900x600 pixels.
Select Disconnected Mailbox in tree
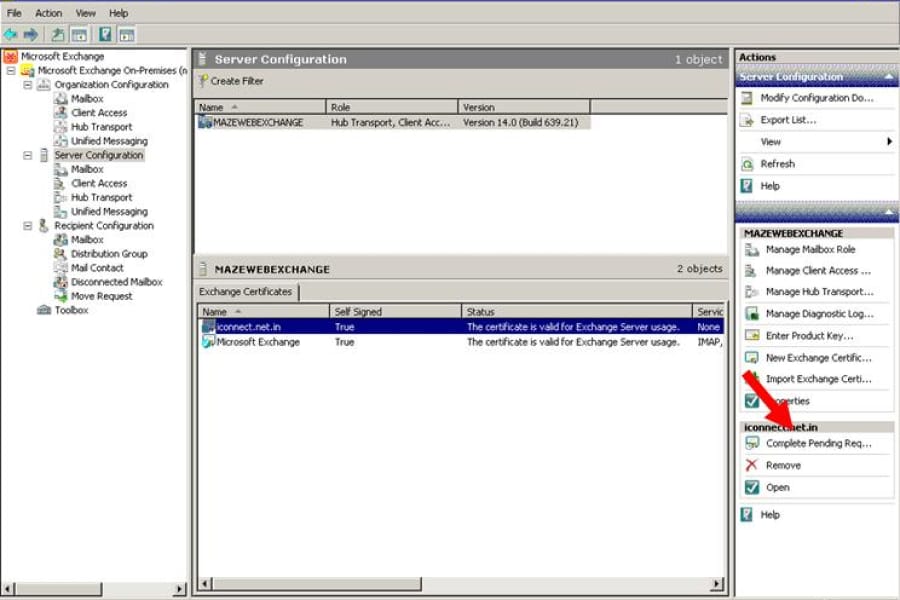(117, 282)
